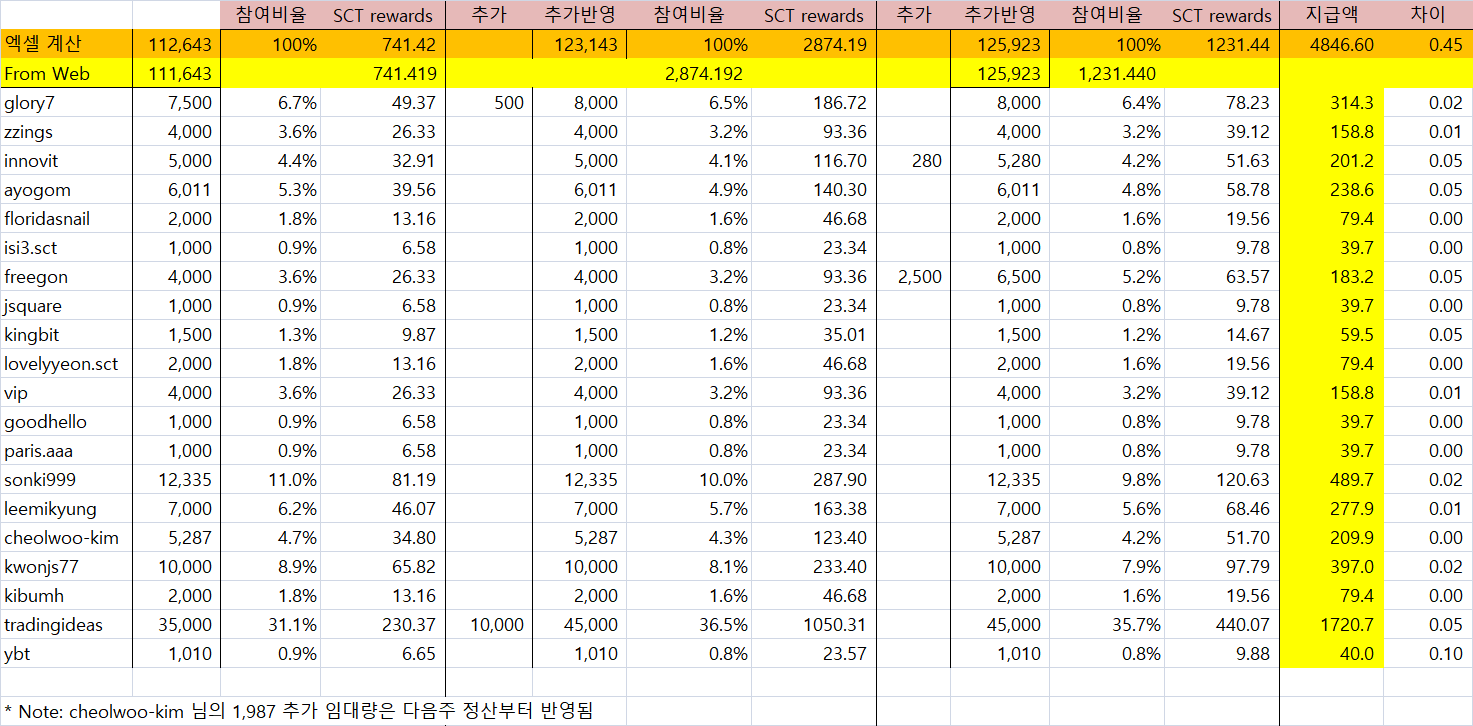Select the '엑셀 계산' row label cell
1473x726 pixels.
(x=66, y=44)
